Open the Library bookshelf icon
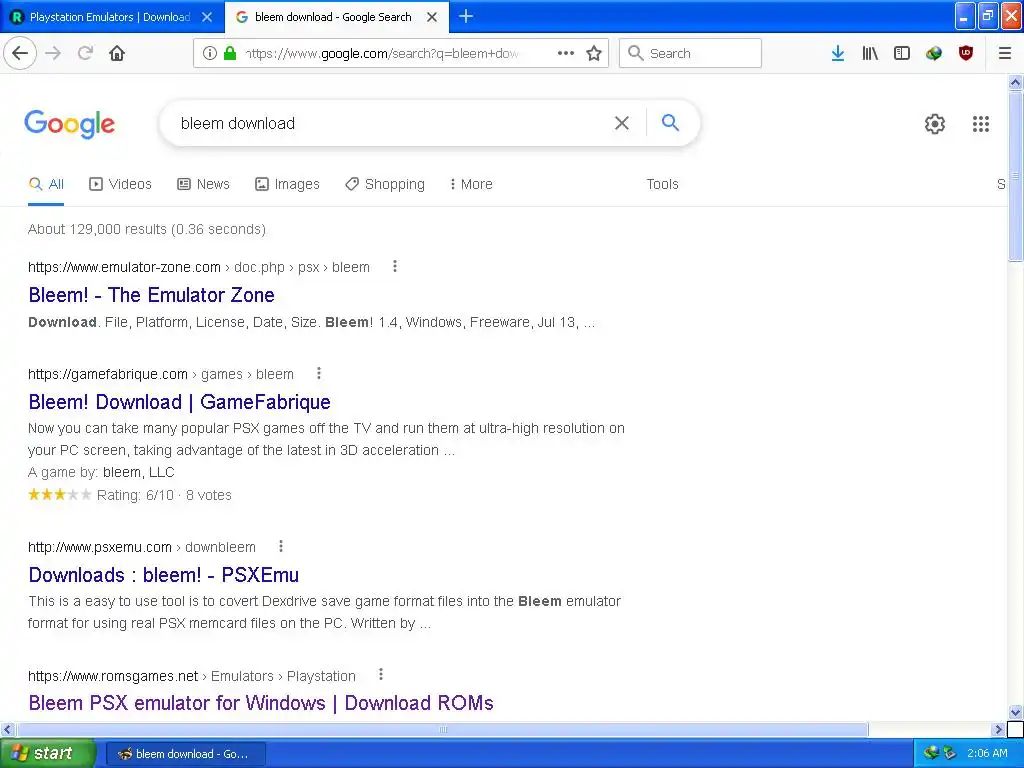 pos(870,53)
